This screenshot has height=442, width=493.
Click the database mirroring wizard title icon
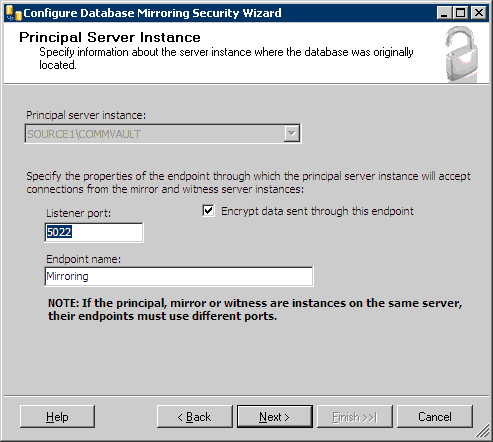14,13
